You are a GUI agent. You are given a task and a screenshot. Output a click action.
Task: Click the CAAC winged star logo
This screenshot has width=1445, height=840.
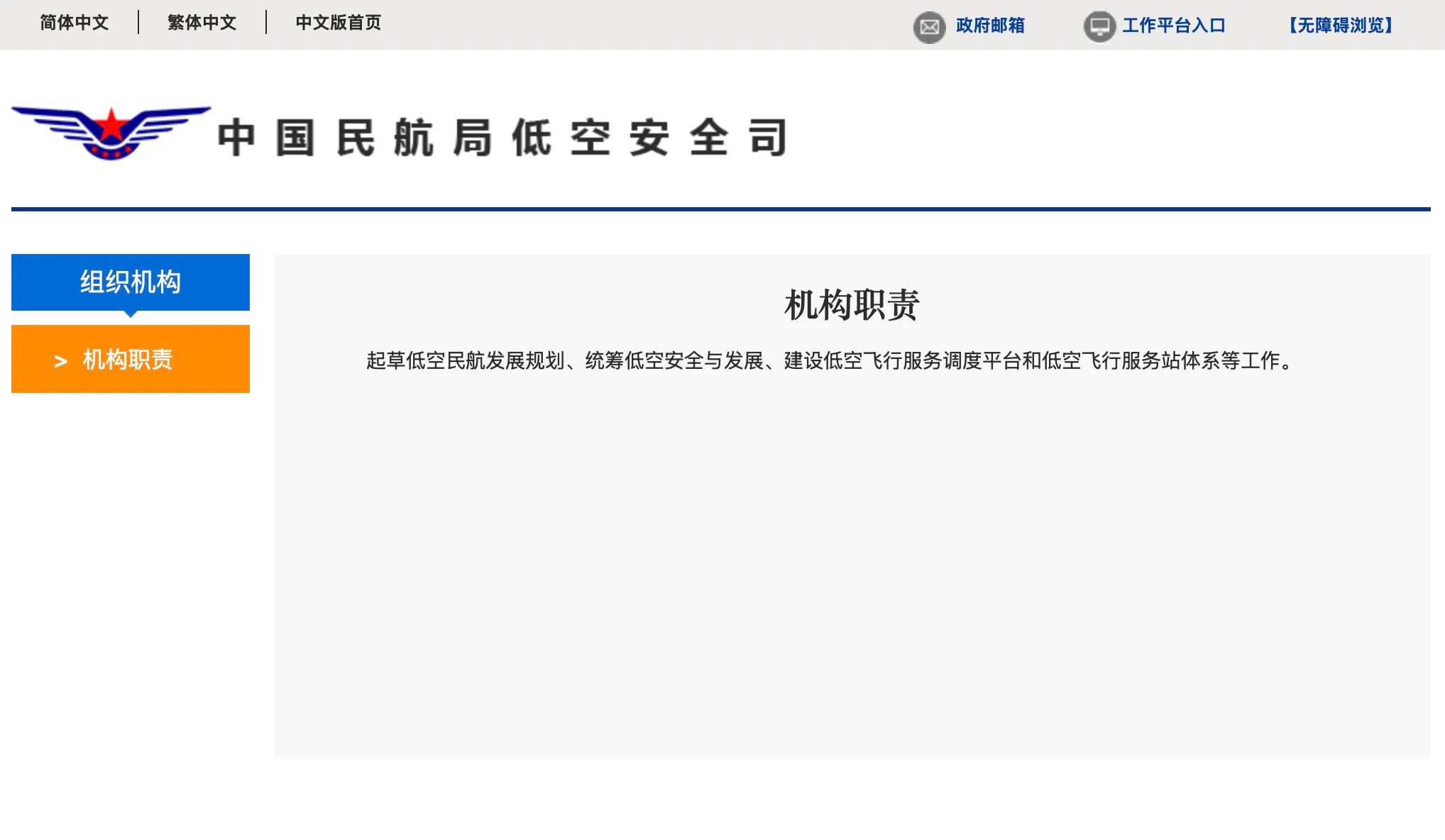111,133
